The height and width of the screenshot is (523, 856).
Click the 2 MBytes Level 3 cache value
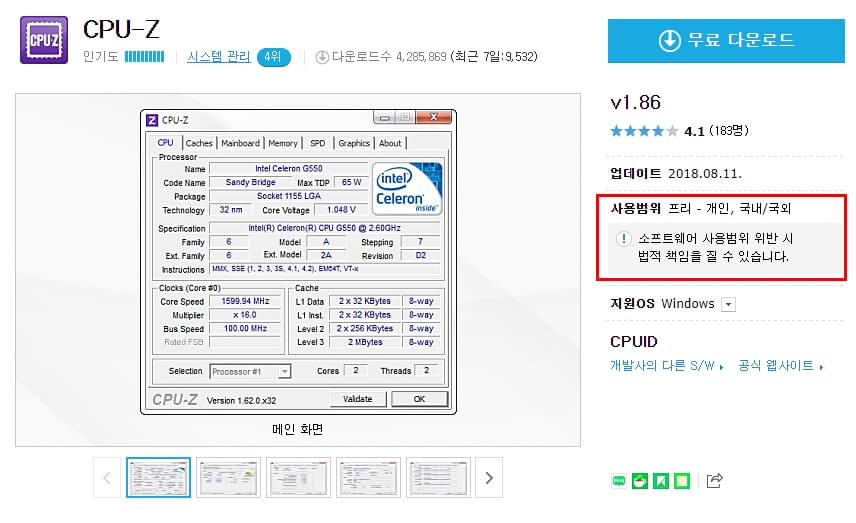coord(365,342)
